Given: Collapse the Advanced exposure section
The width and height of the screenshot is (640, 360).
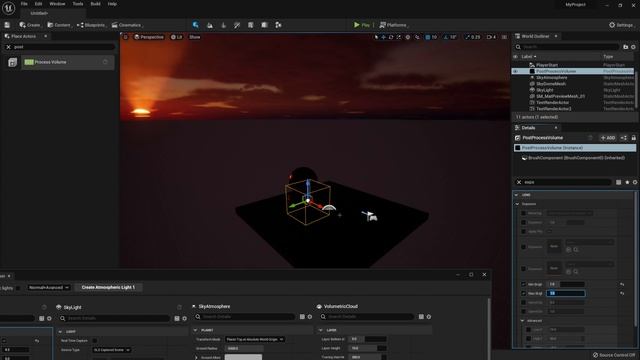Looking at the screenshot, I should pyautogui.click(x=522, y=321).
